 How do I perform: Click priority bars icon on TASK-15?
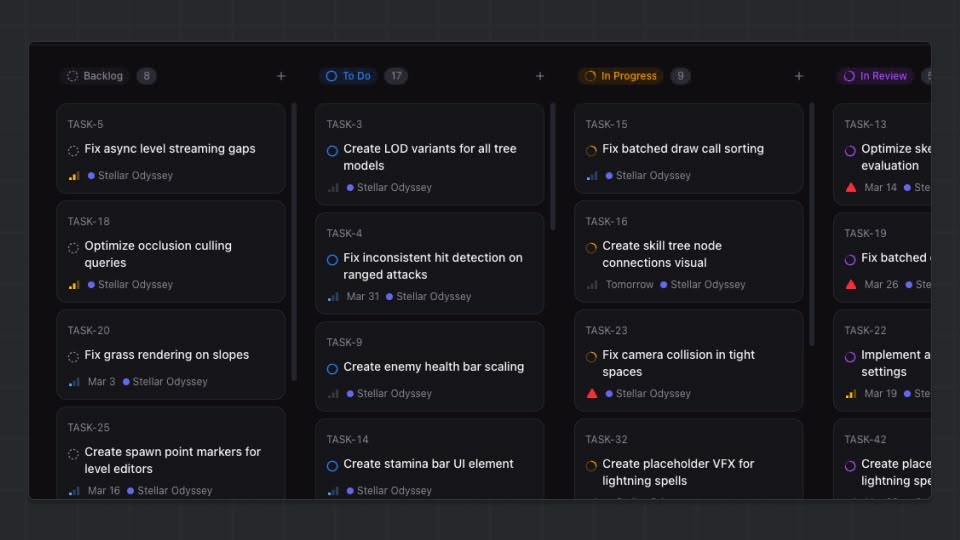pyautogui.click(x=592, y=176)
